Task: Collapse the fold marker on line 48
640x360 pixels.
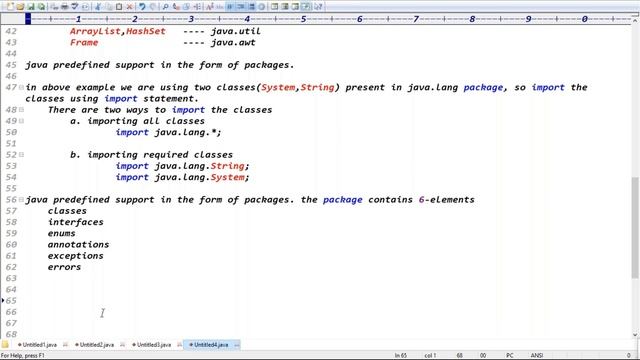Action: click(21, 109)
